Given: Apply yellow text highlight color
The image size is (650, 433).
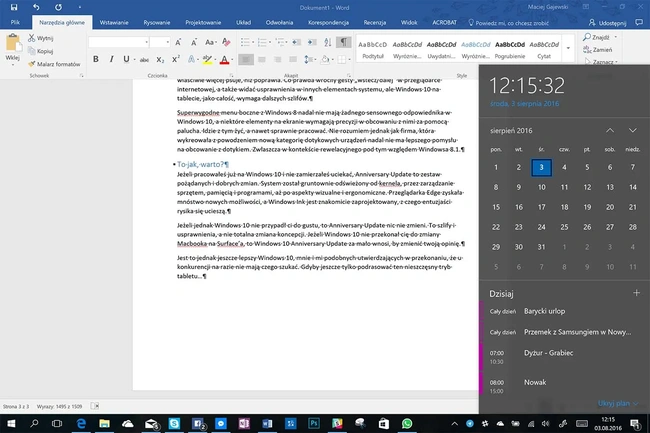Looking at the screenshot, I should (207, 60).
